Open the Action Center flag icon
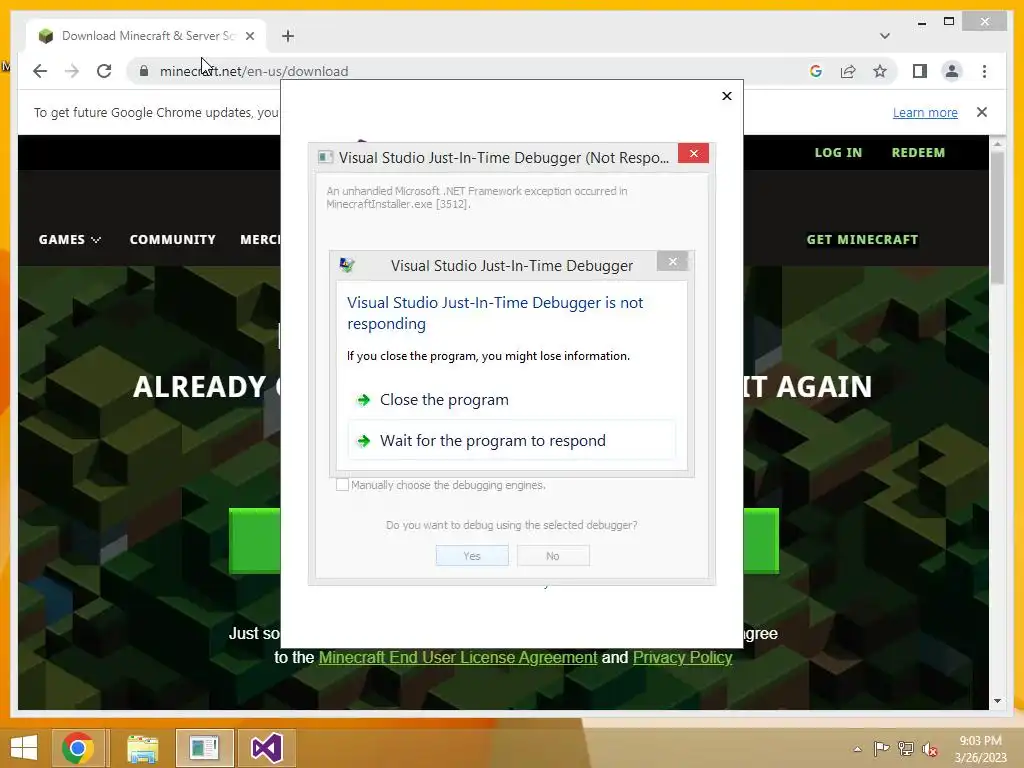 (881, 748)
